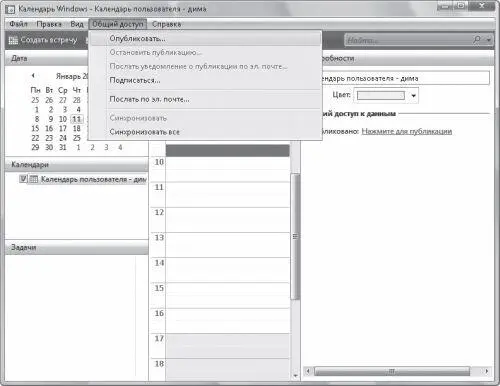Click the Создать встречу calendar icon
Screen dimensions: 500x386
13,40
